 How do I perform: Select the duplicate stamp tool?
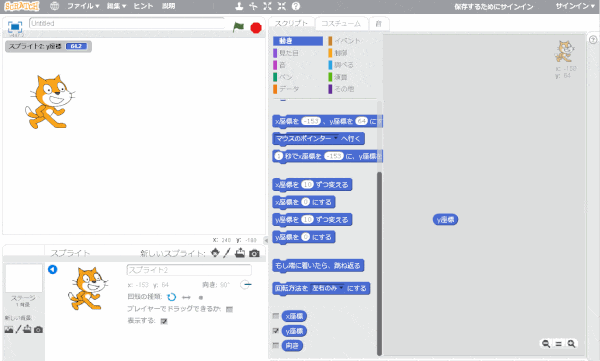239,6
